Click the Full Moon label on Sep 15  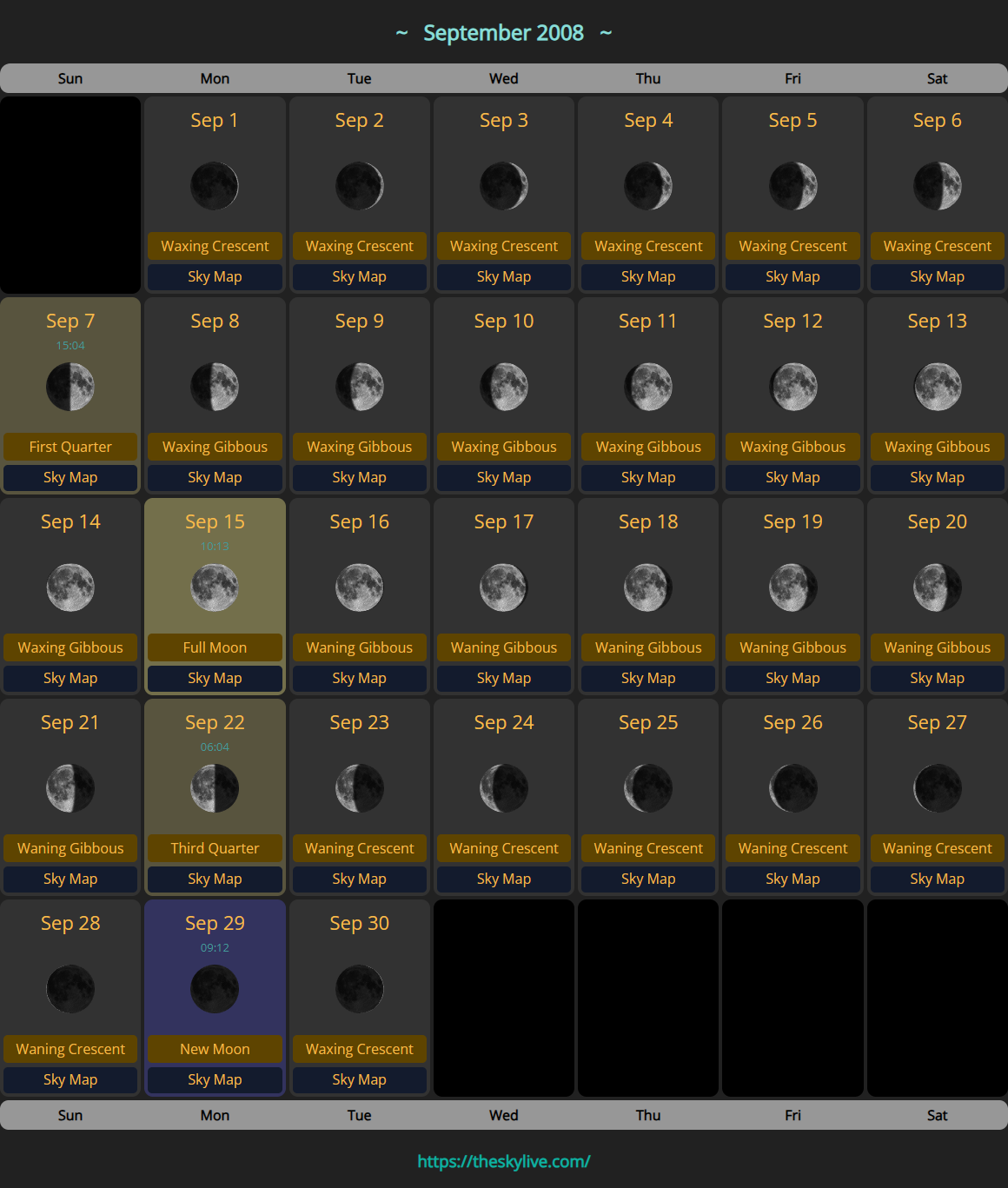click(215, 647)
